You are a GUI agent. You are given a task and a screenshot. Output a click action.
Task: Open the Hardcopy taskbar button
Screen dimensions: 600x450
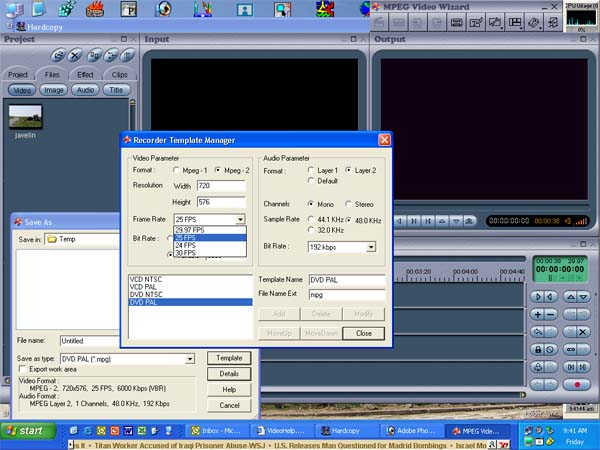tap(346, 431)
